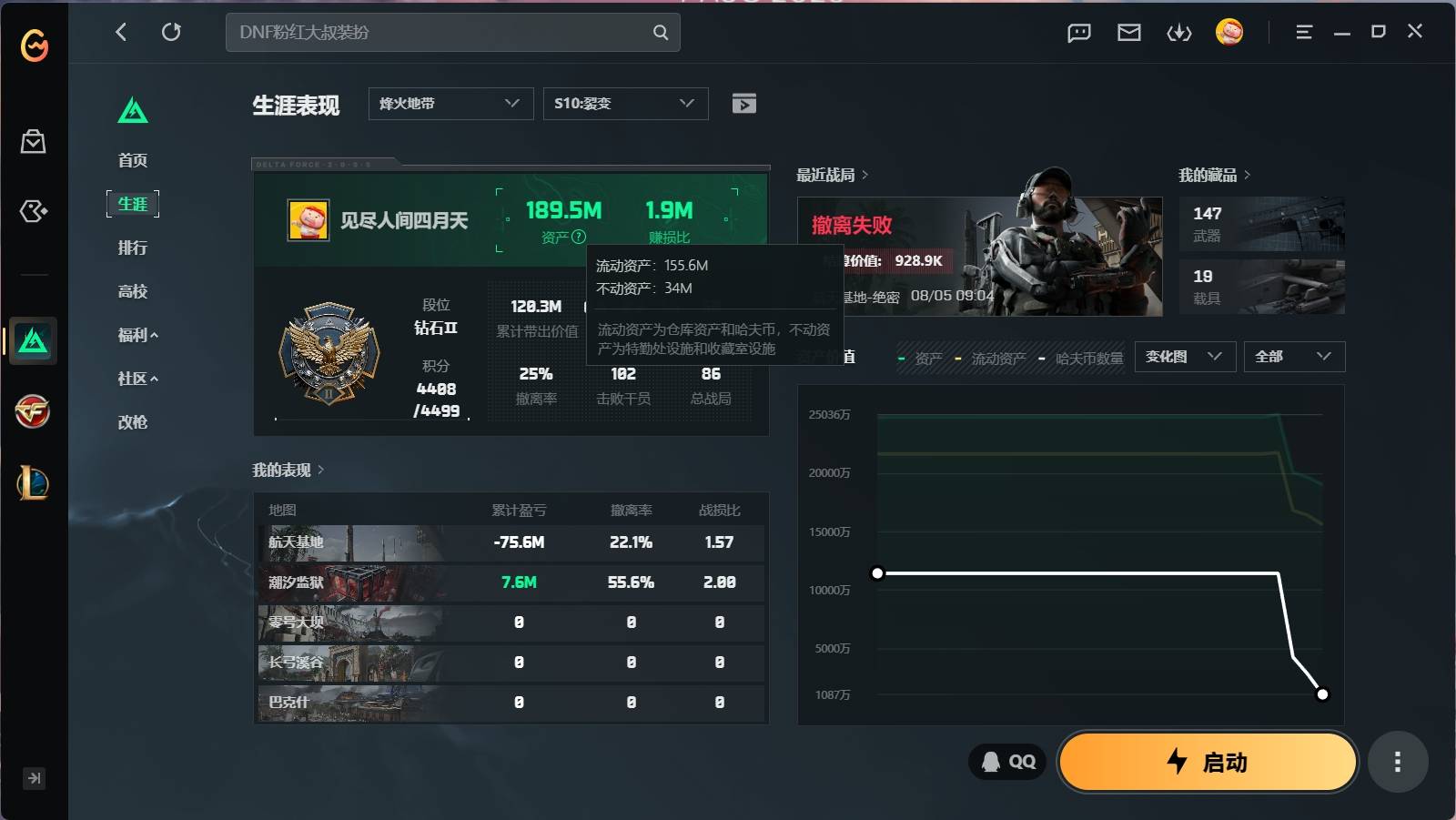The width and height of the screenshot is (1456, 820).
Task: Select the CrossFire game icon
Action: click(34, 411)
